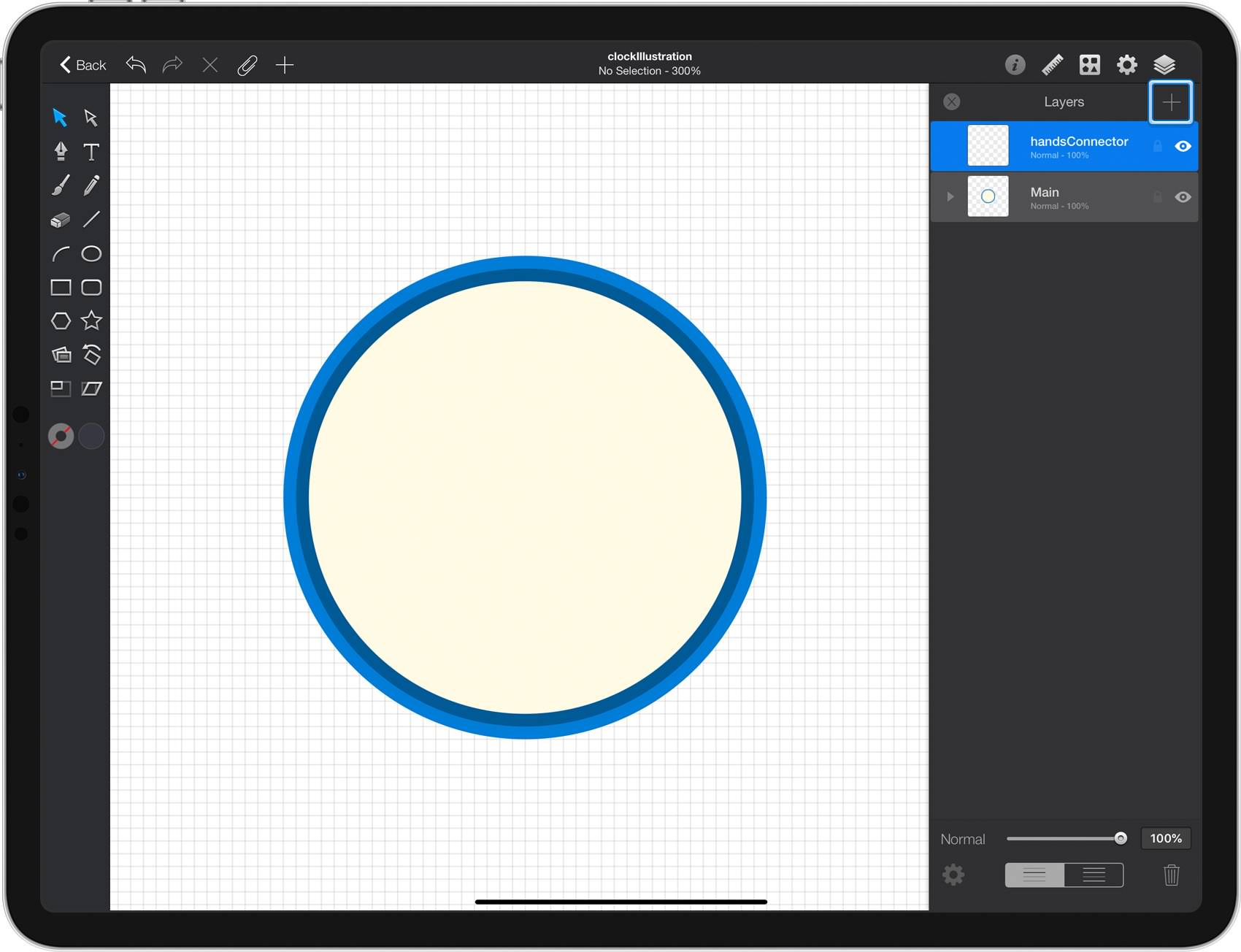The image size is (1241, 952).
Task: Toggle the Layers panel stack icon
Action: point(1164,65)
